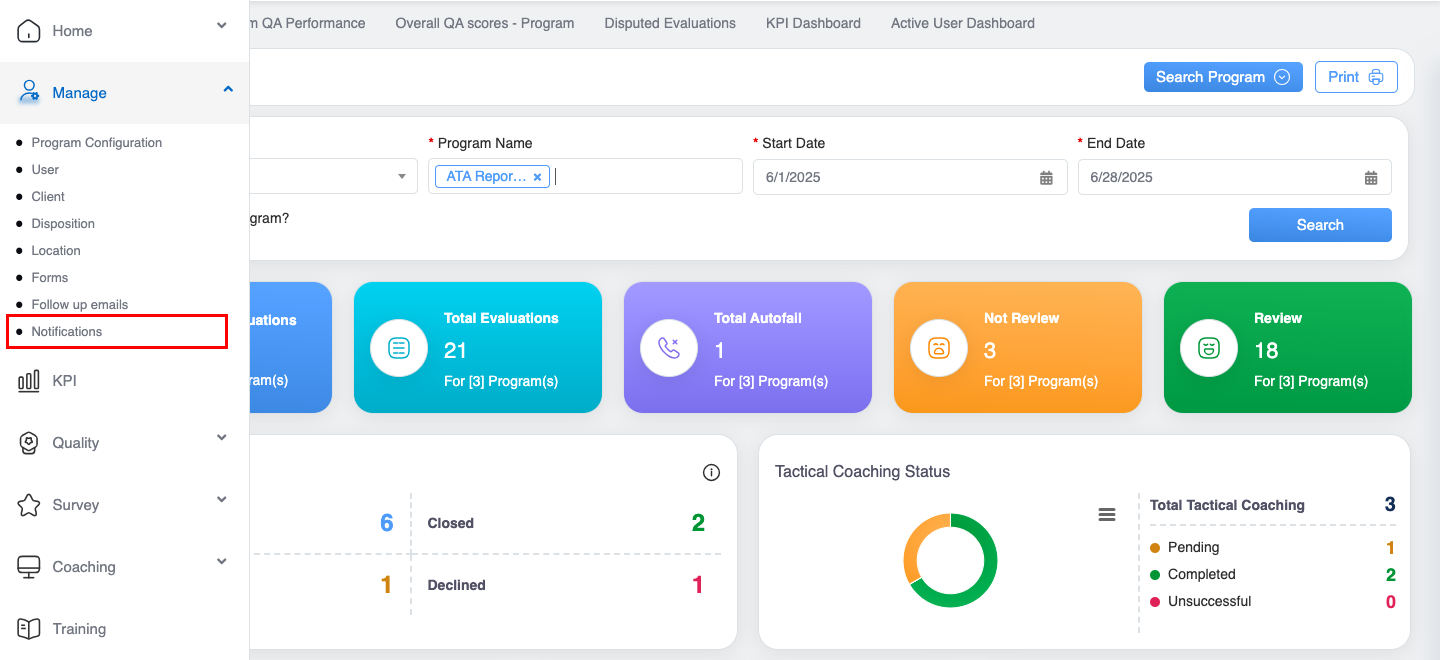Switch to the KPI Dashboard tab
The height and width of the screenshot is (660, 1440).
point(812,23)
